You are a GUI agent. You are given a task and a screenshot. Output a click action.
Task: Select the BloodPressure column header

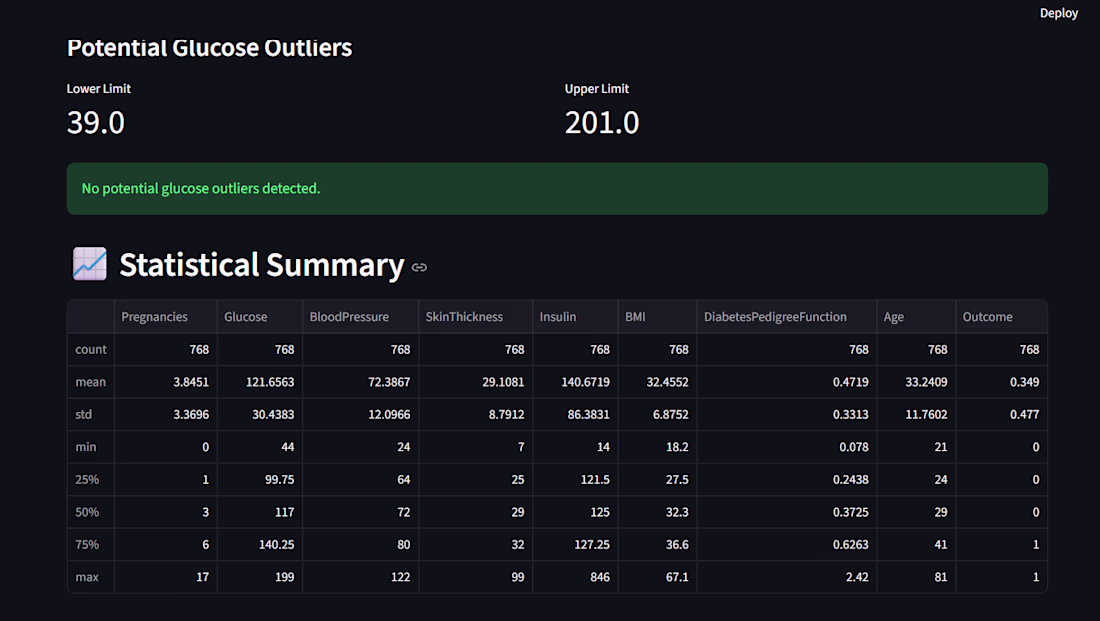click(361, 316)
